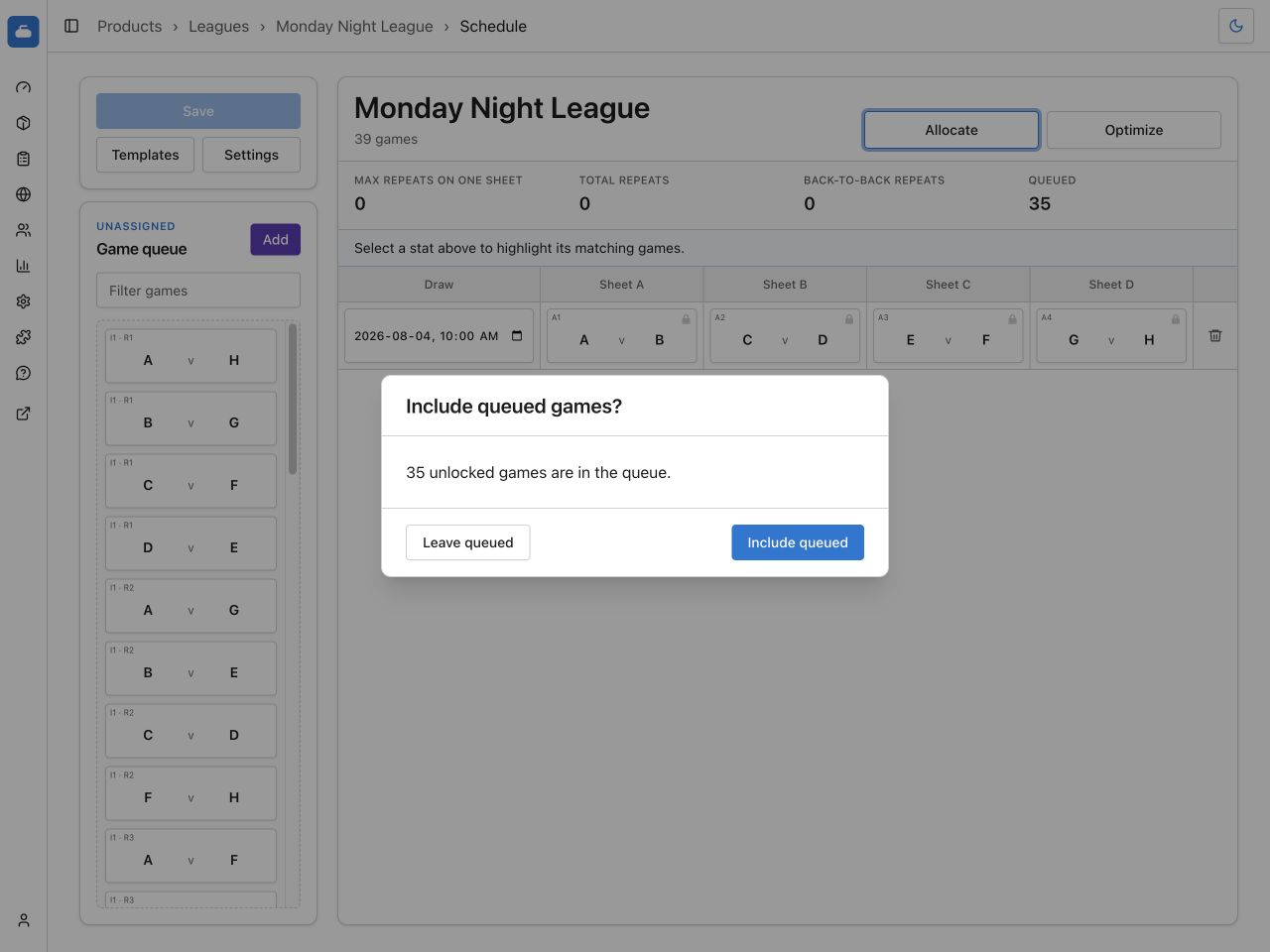Screen dimensions: 1270x952
Task: Click the Optimize button
Action: [1134, 130]
